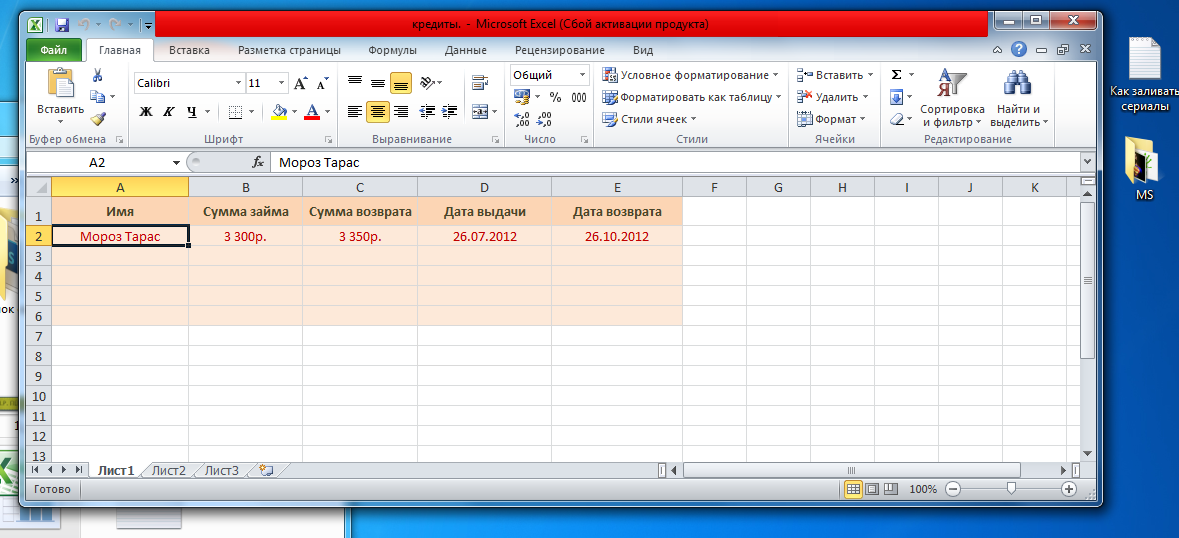This screenshot has width=1179, height=538.
Task: Toggle Bottom Align vertical alignment
Action: 401,82
